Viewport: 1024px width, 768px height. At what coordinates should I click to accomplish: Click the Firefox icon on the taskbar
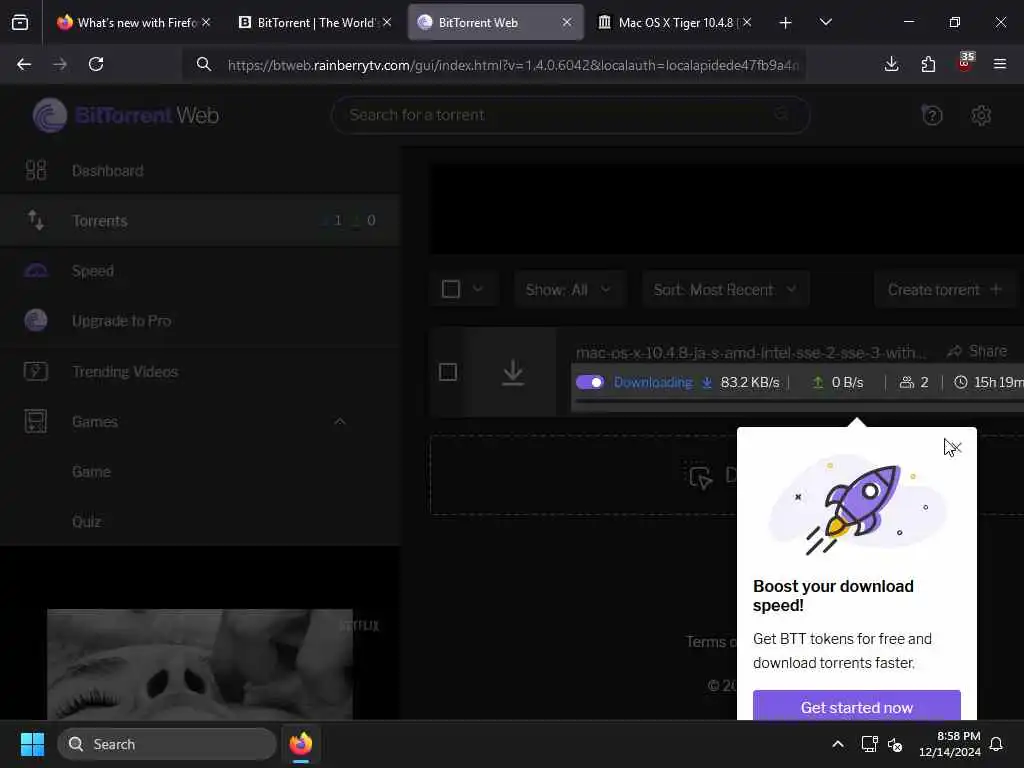point(301,744)
